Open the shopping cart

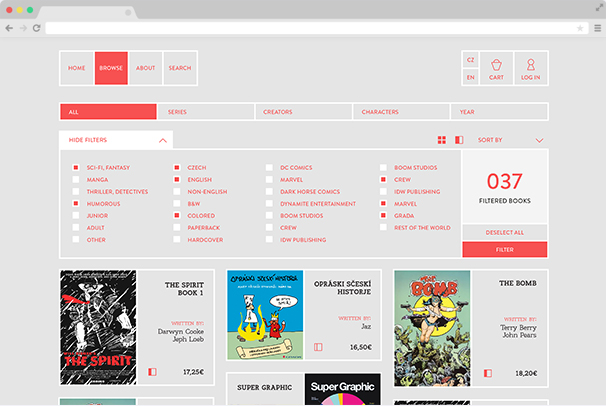(x=496, y=68)
